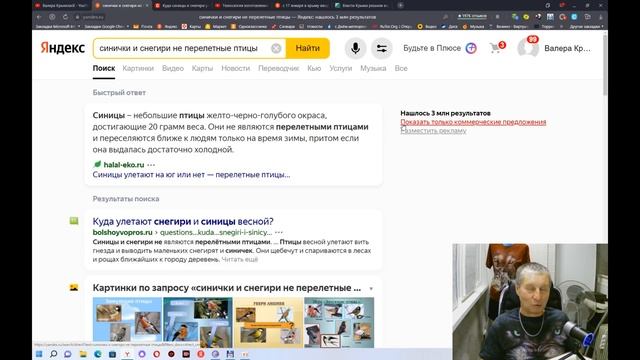Click the bolshoyvopros.ru green URL
Viewport: 640px width, 360px height.
[122, 232]
